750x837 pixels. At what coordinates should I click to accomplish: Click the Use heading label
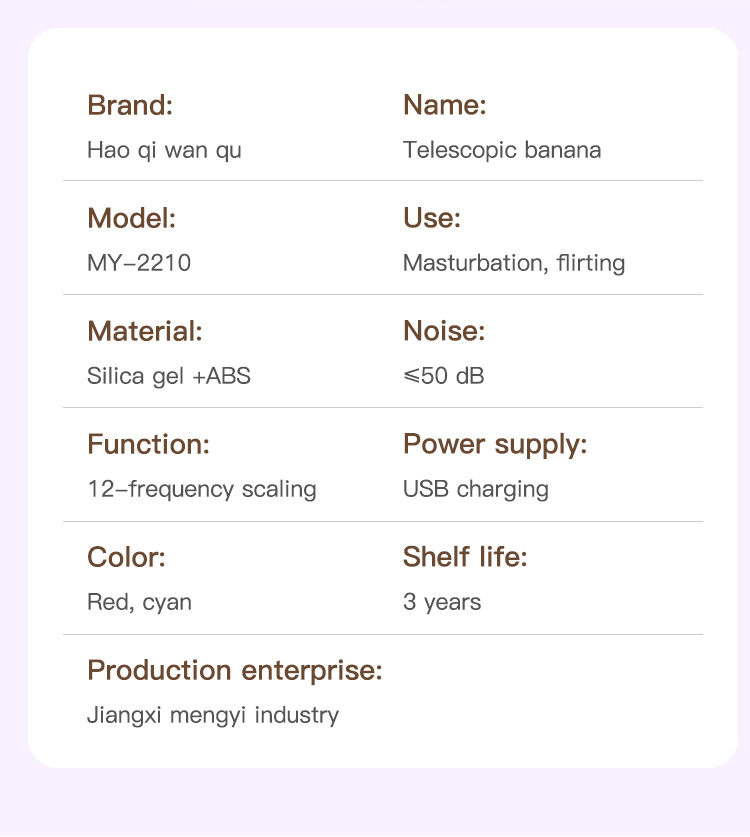point(431,218)
